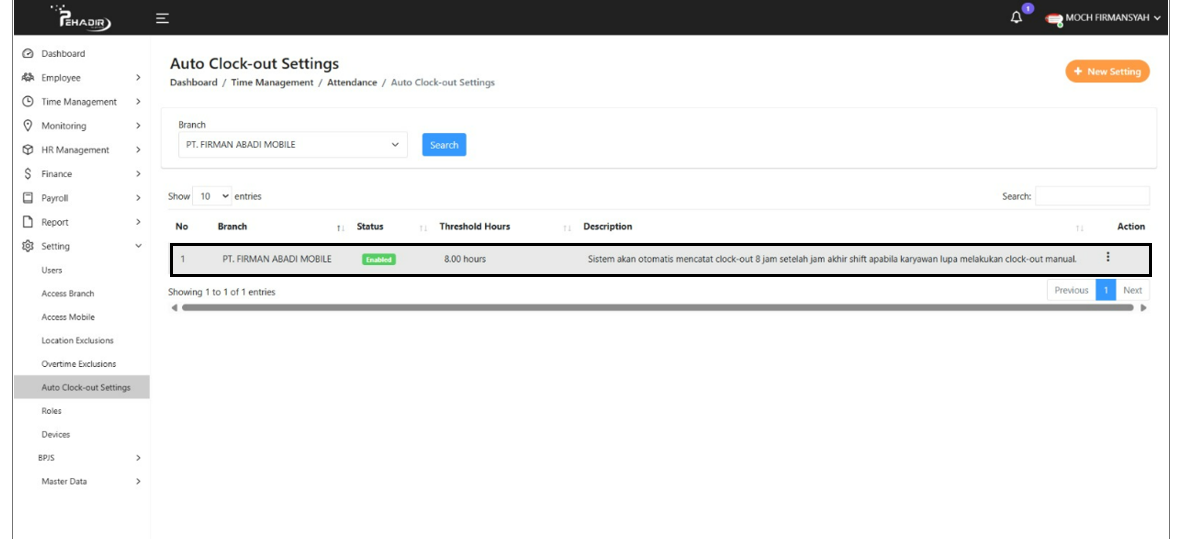Viewport: 1193px width, 539px height.
Task: Click the blue Search button
Action: coord(444,145)
